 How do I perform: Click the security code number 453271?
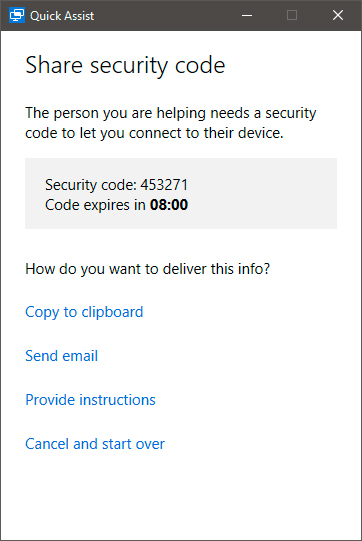tap(164, 185)
